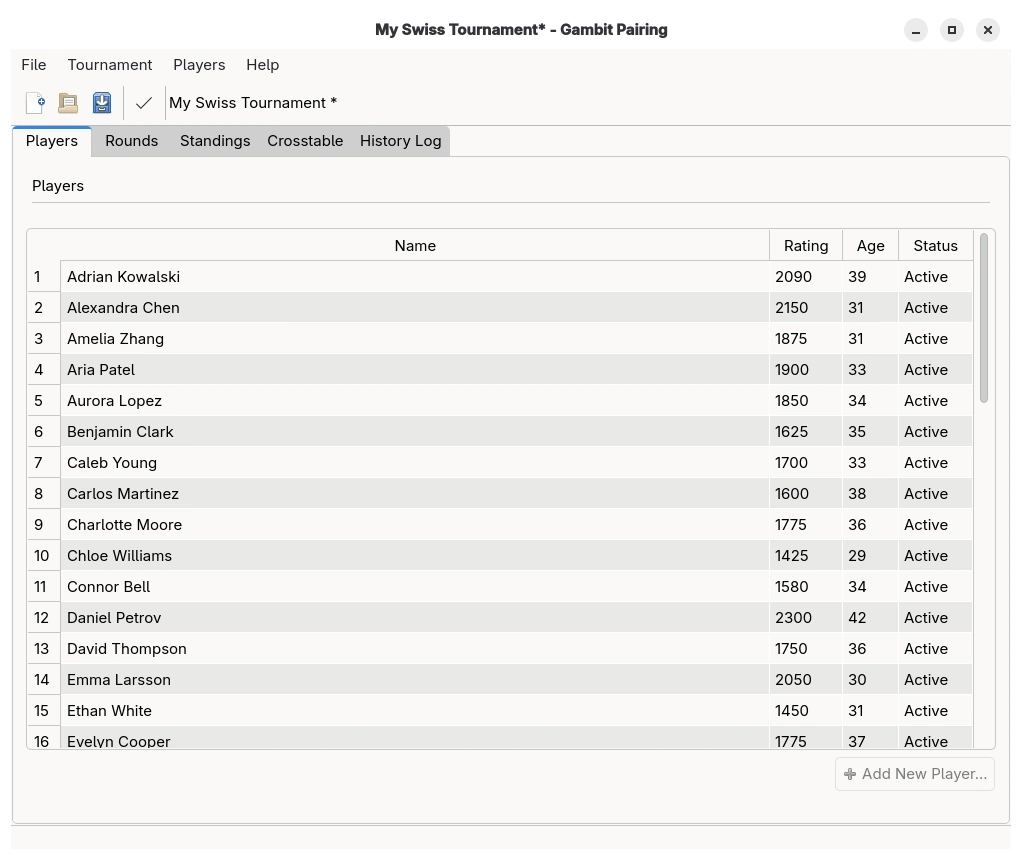Switch to the Standings tab
The width and height of the screenshot is (1022, 860).
point(215,141)
